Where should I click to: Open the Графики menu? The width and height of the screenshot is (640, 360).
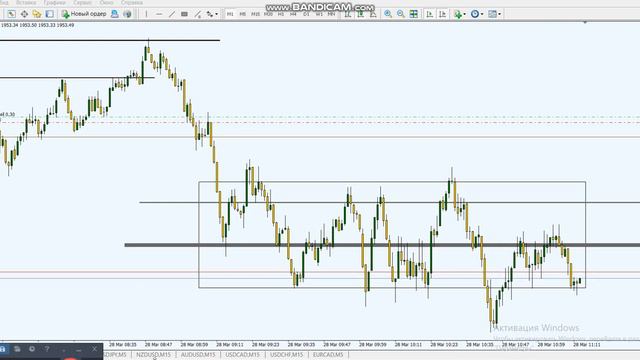click(55, 3)
